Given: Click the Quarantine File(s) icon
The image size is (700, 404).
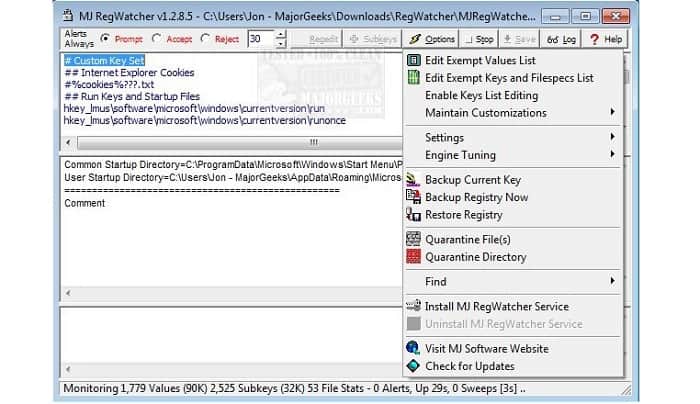Looking at the screenshot, I should (413, 239).
